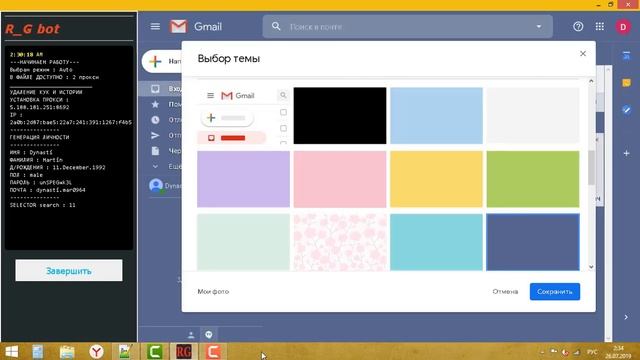The image size is (640, 360).
Task: Open the Gmail help question mark icon
Action: pyautogui.click(x=578, y=27)
